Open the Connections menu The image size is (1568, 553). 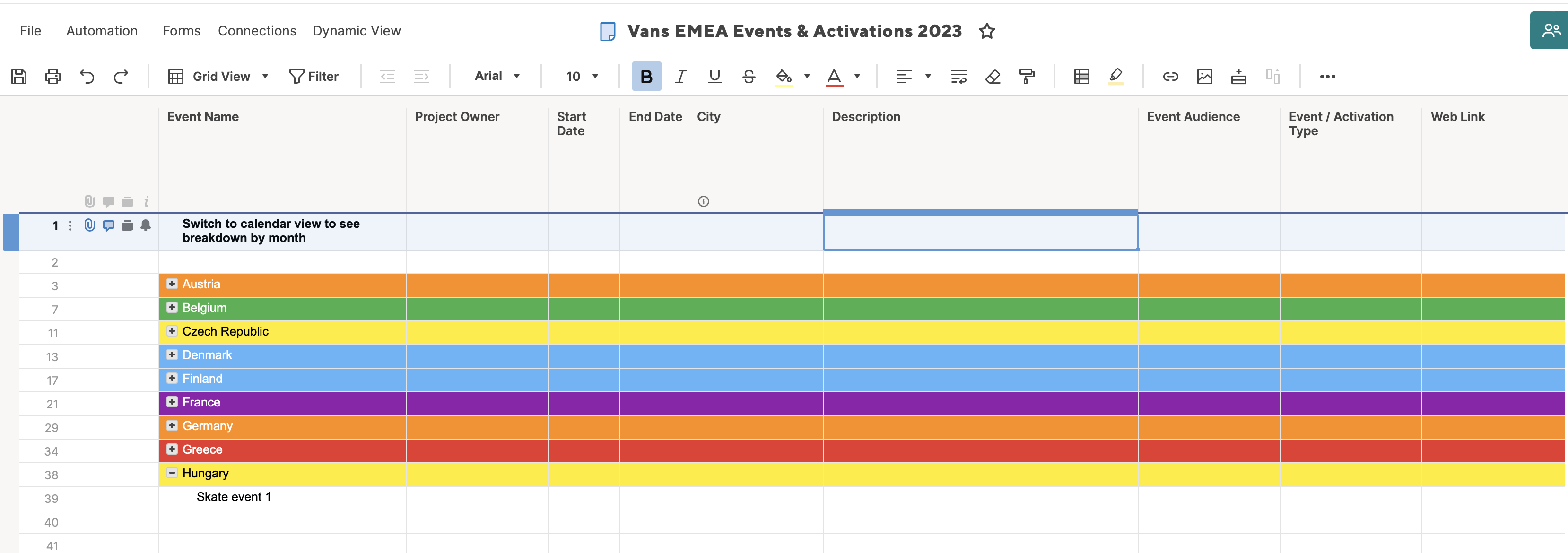pyautogui.click(x=256, y=30)
